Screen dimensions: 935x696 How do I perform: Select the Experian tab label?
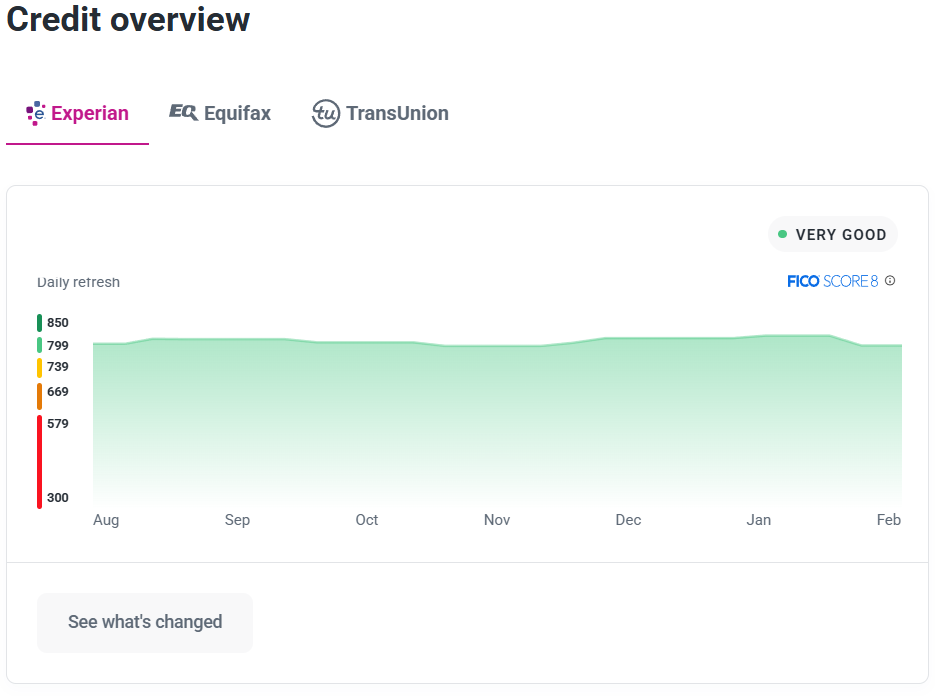[x=89, y=113]
